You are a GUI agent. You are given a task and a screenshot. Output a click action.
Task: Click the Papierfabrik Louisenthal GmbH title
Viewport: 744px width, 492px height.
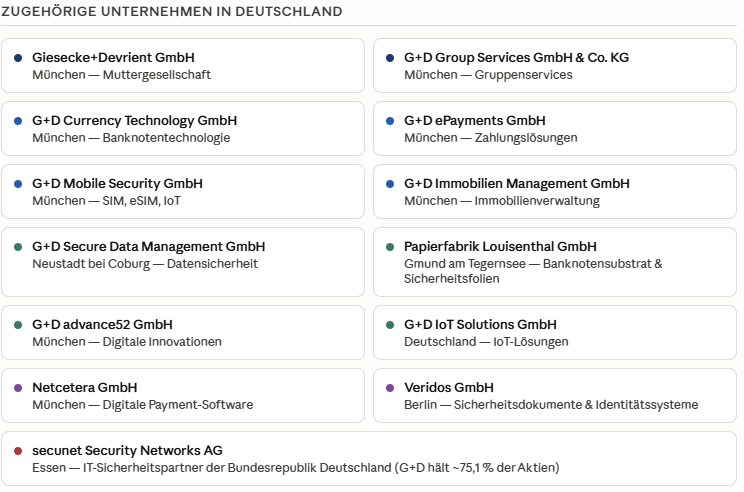click(x=500, y=247)
